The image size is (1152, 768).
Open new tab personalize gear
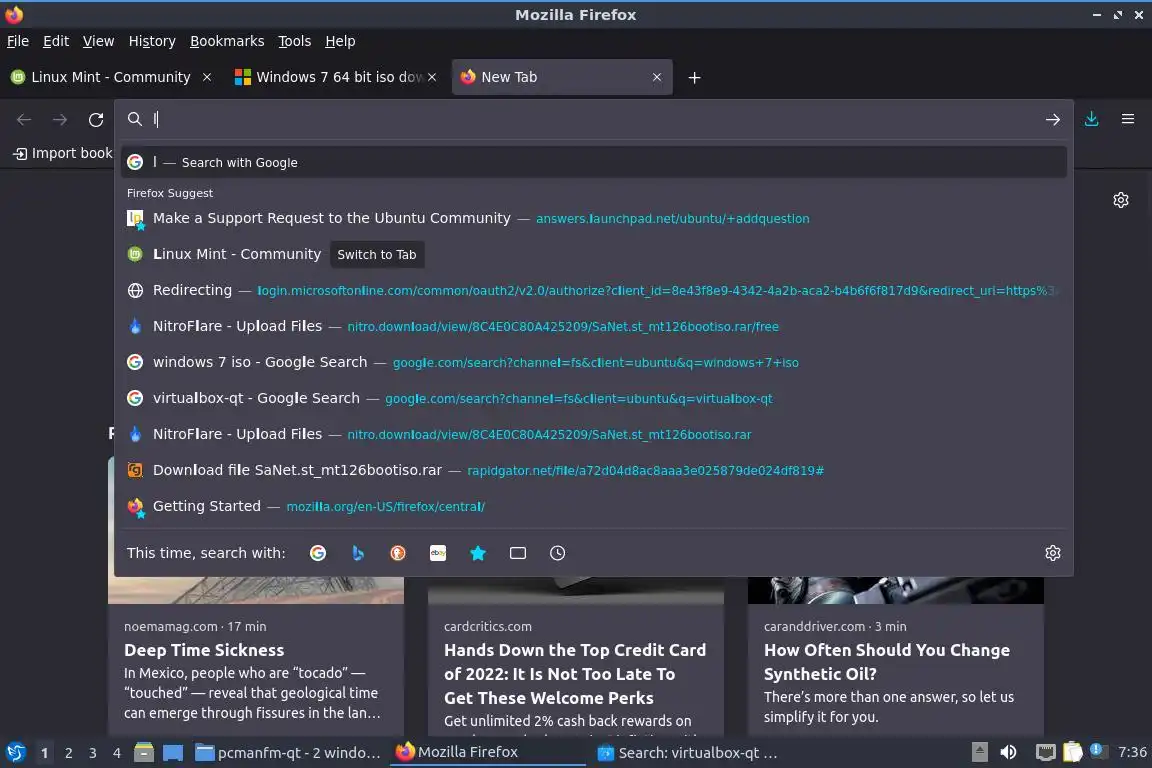coord(1120,200)
